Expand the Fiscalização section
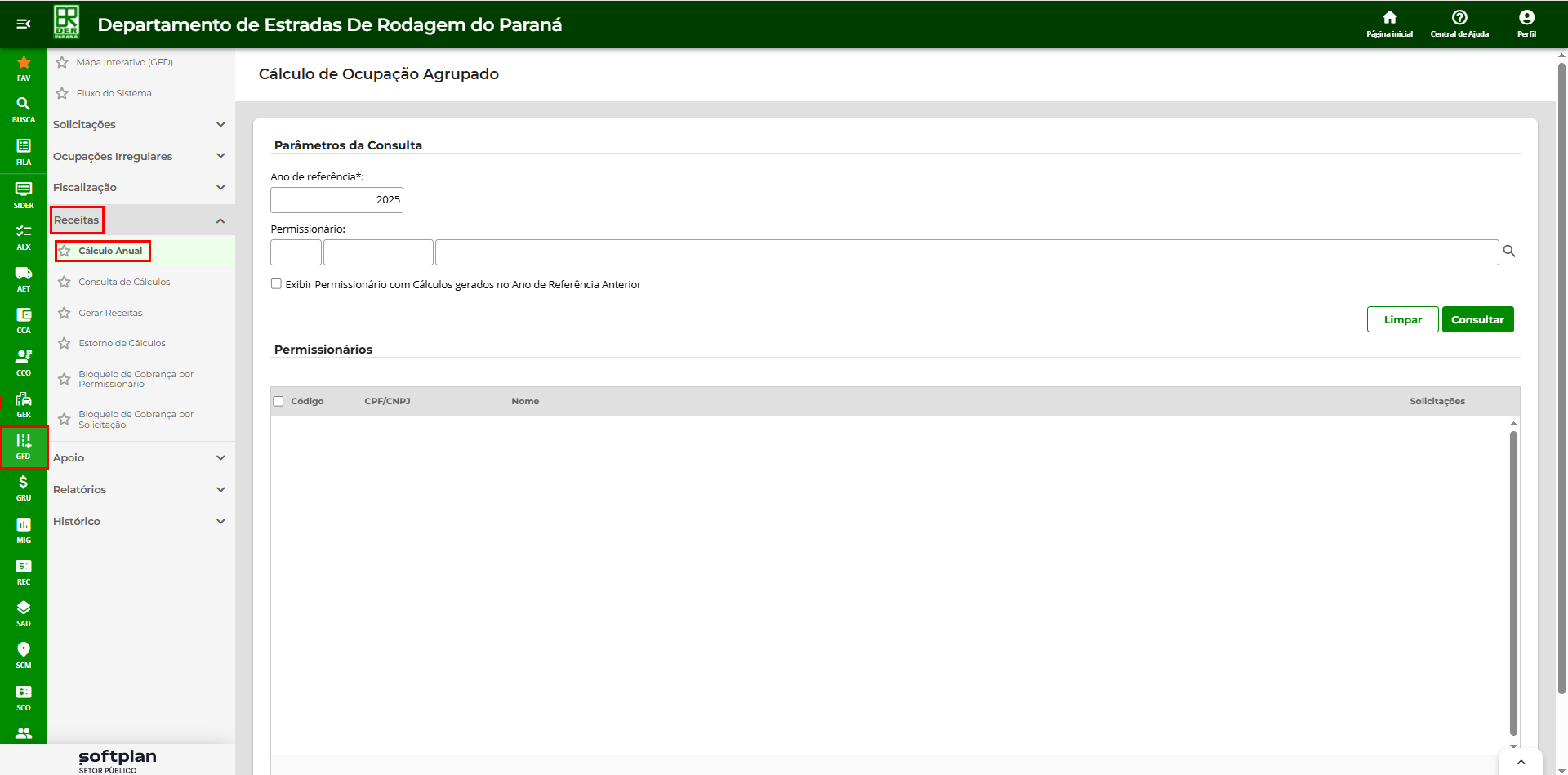This screenshot has width=1568, height=775. 140,187
